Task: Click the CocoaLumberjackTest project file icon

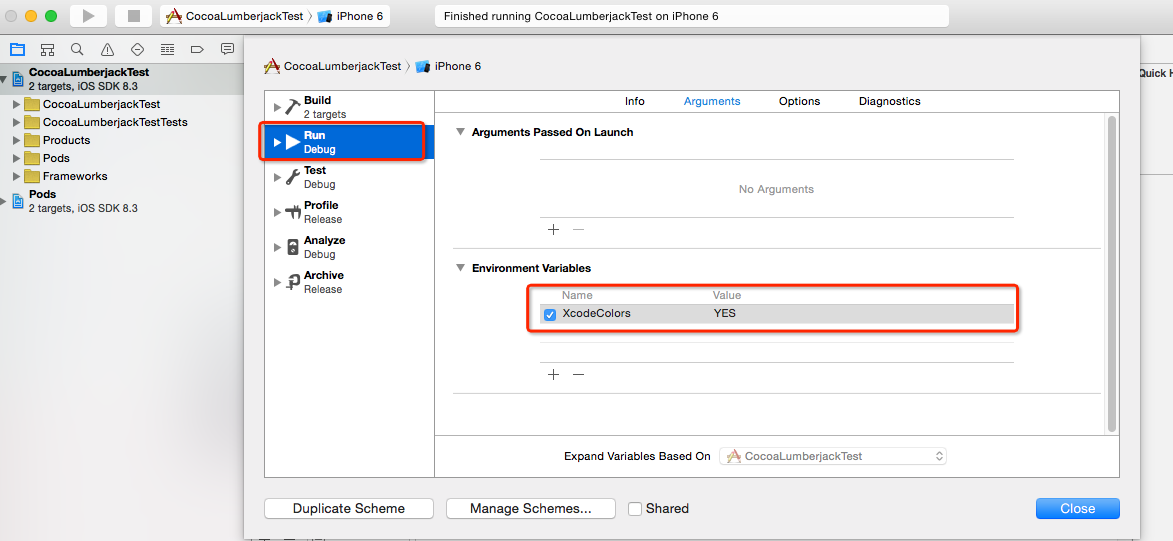Action: [17, 79]
